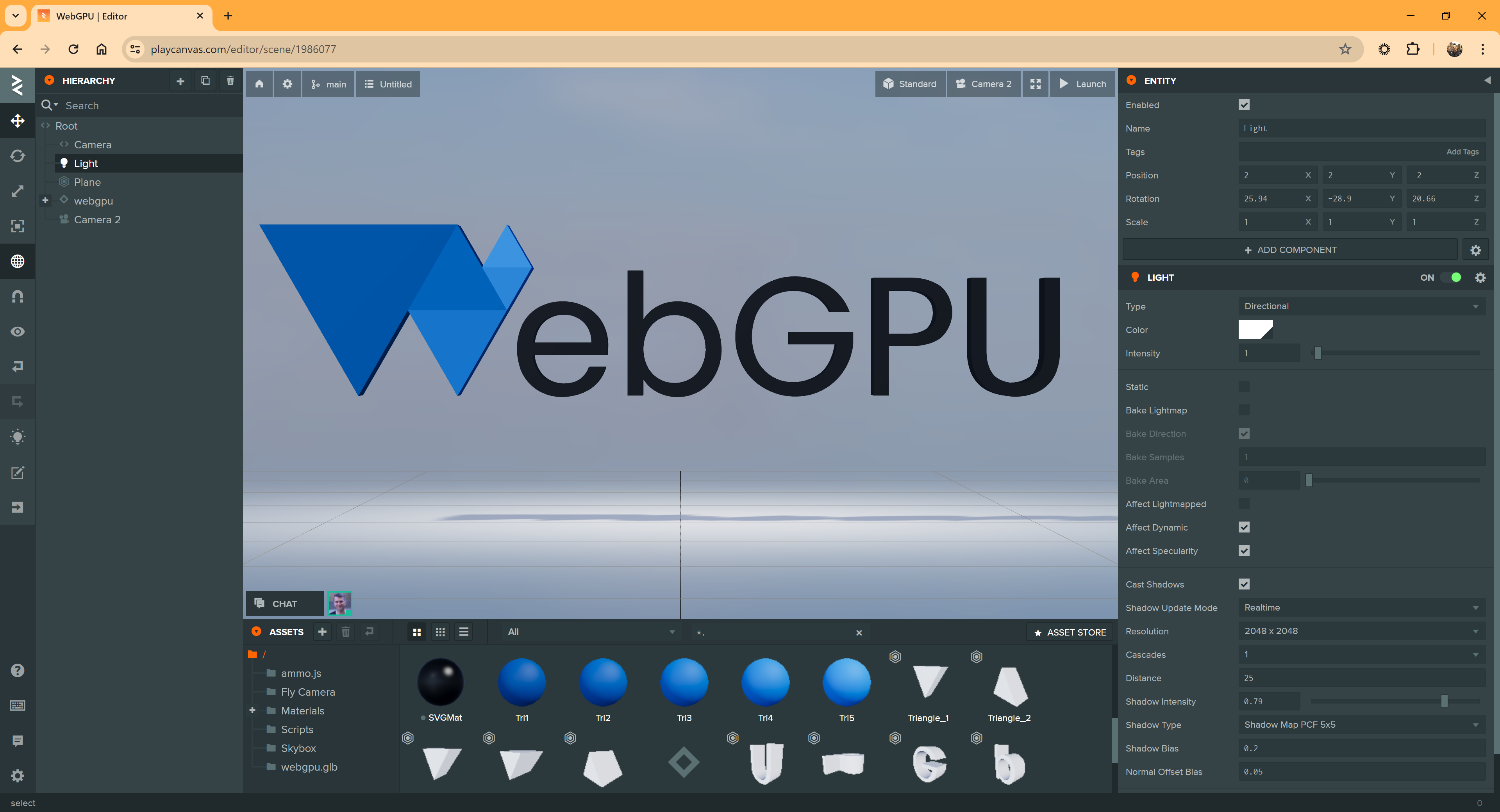This screenshot has width=1500, height=812.
Task: Open Light component settings gear
Action: point(1480,278)
